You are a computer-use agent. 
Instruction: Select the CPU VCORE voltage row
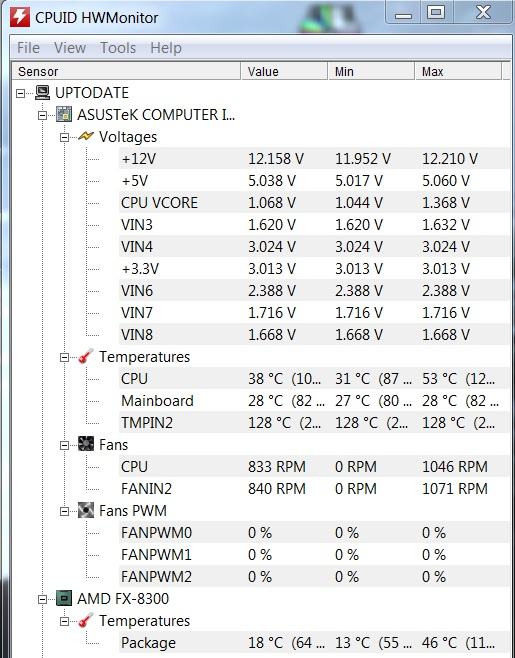[314, 203]
